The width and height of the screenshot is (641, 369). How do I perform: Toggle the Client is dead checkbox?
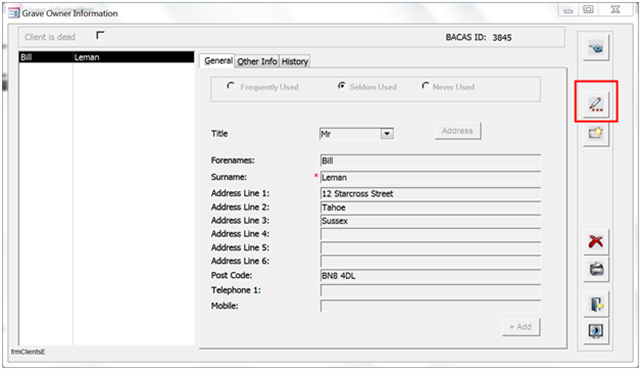pos(100,36)
